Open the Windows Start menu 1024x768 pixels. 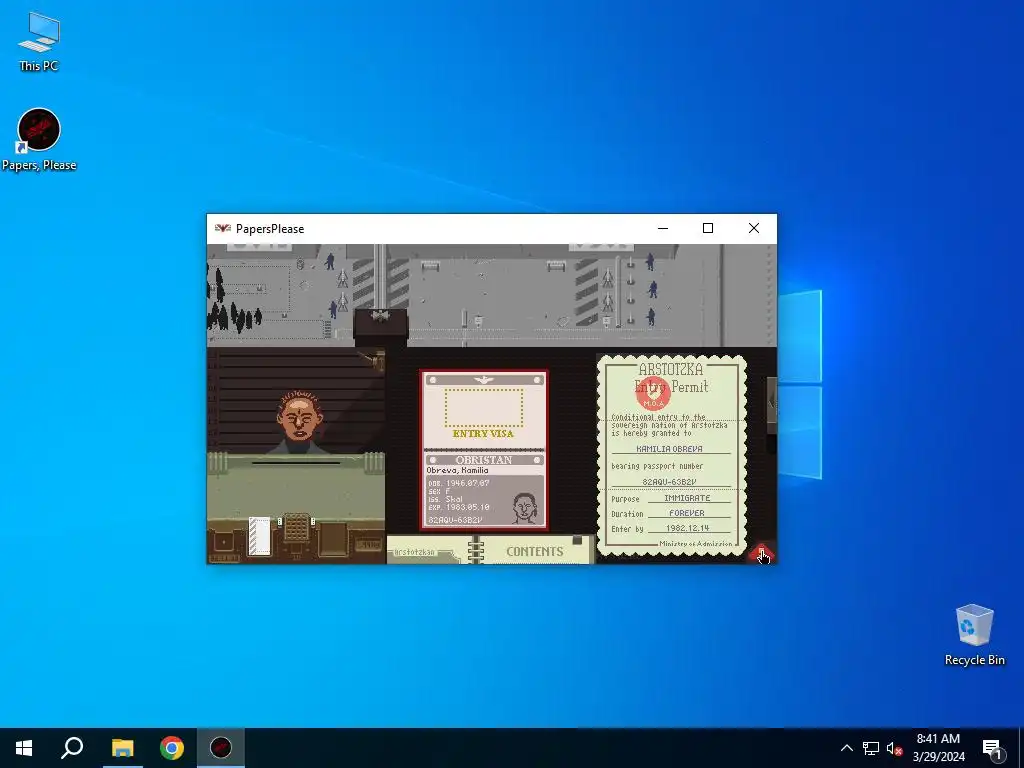[x=24, y=748]
